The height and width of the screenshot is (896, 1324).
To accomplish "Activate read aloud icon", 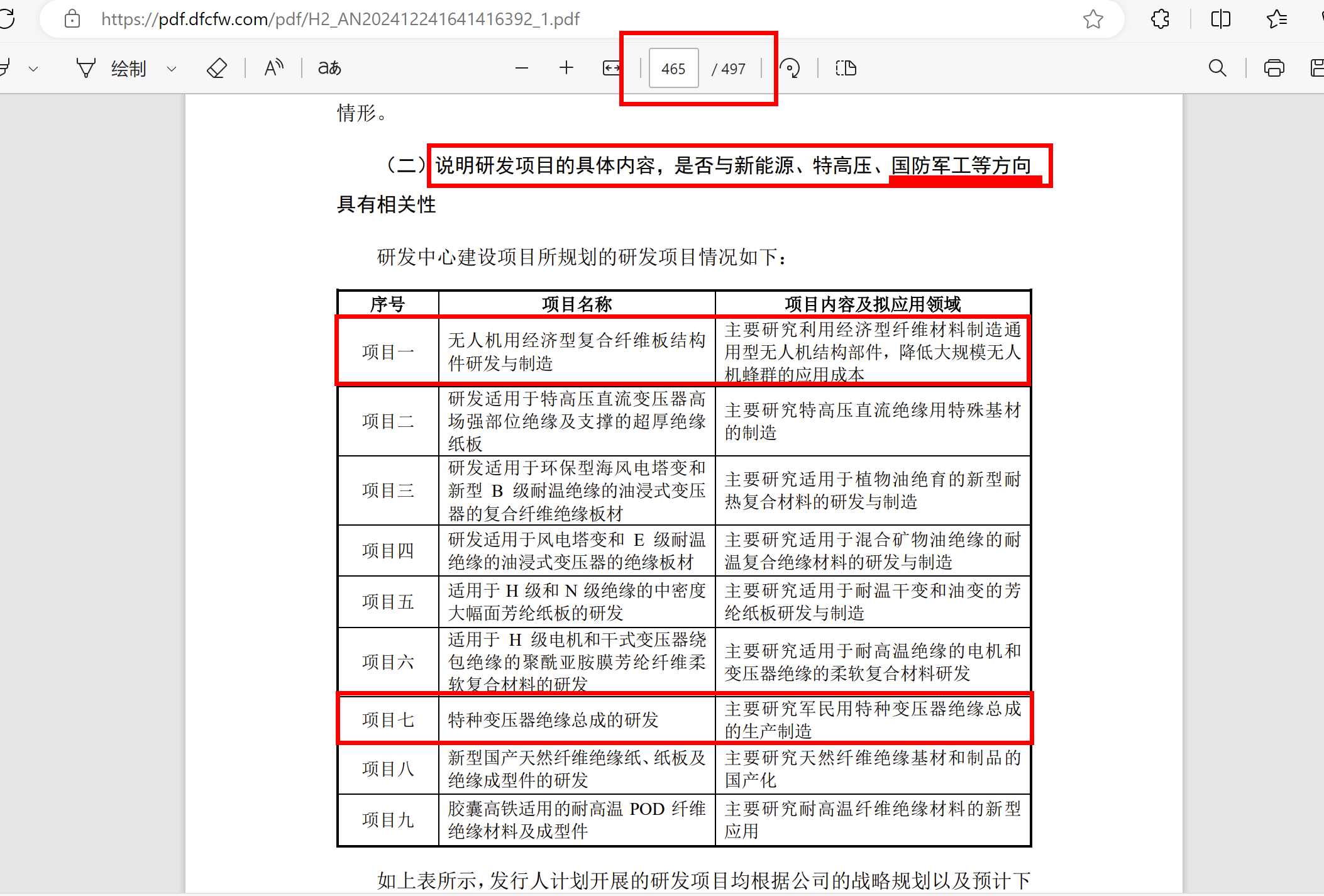I will point(273,68).
